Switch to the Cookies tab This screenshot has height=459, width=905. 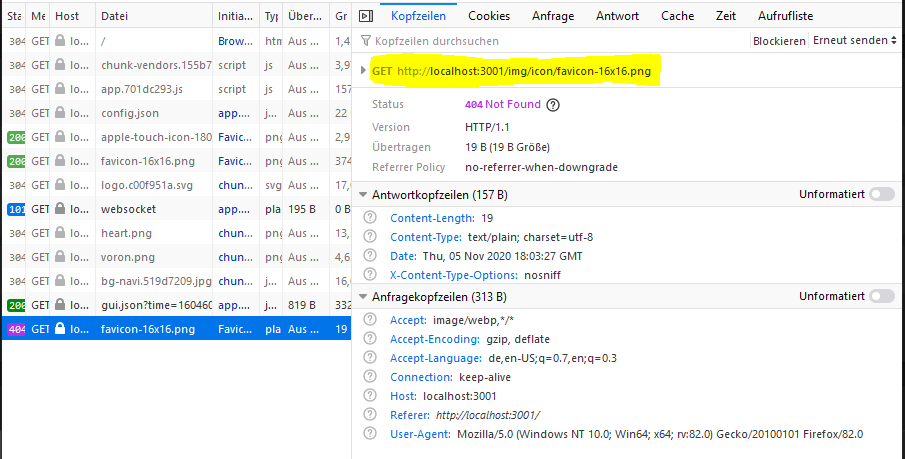pos(489,16)
